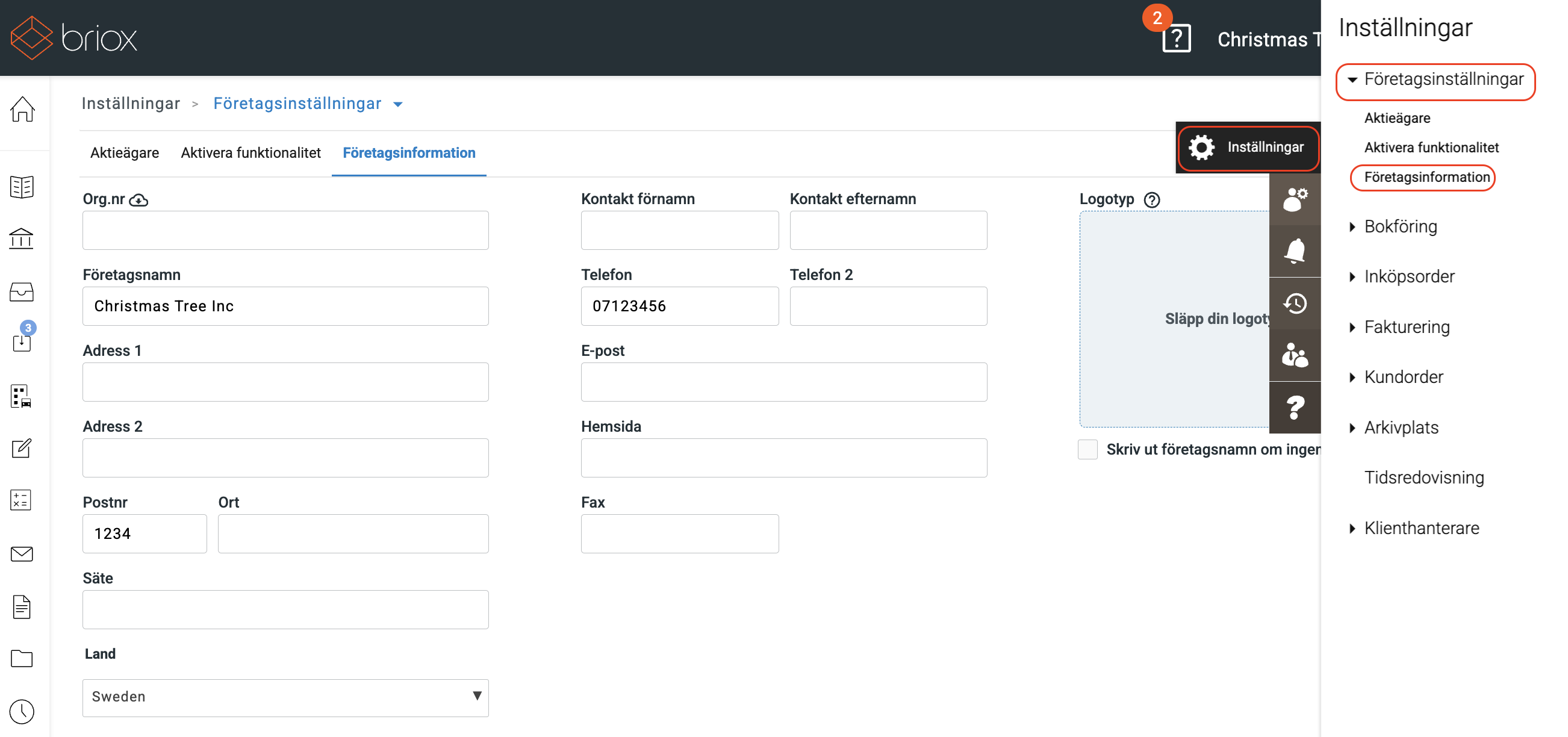Check the Skriv ut företagsnamn checkbox

pyautogui.click(x=1087, y=449)
